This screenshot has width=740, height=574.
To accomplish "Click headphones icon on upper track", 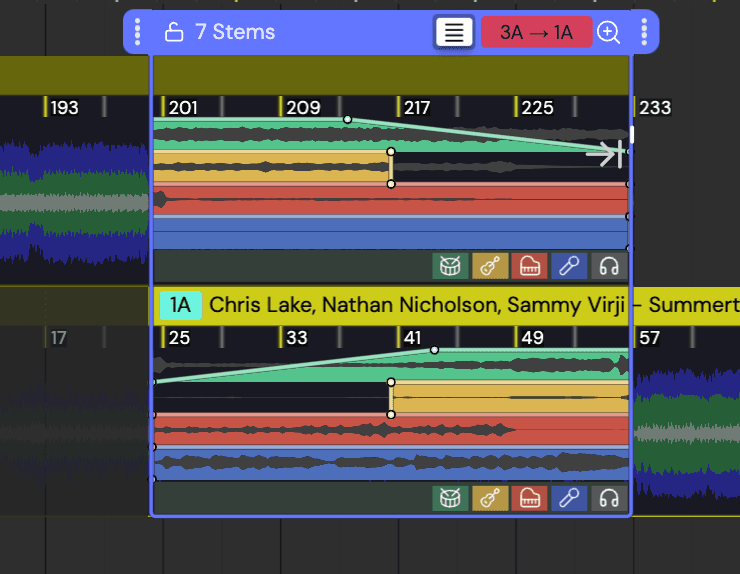I will 608,266.
